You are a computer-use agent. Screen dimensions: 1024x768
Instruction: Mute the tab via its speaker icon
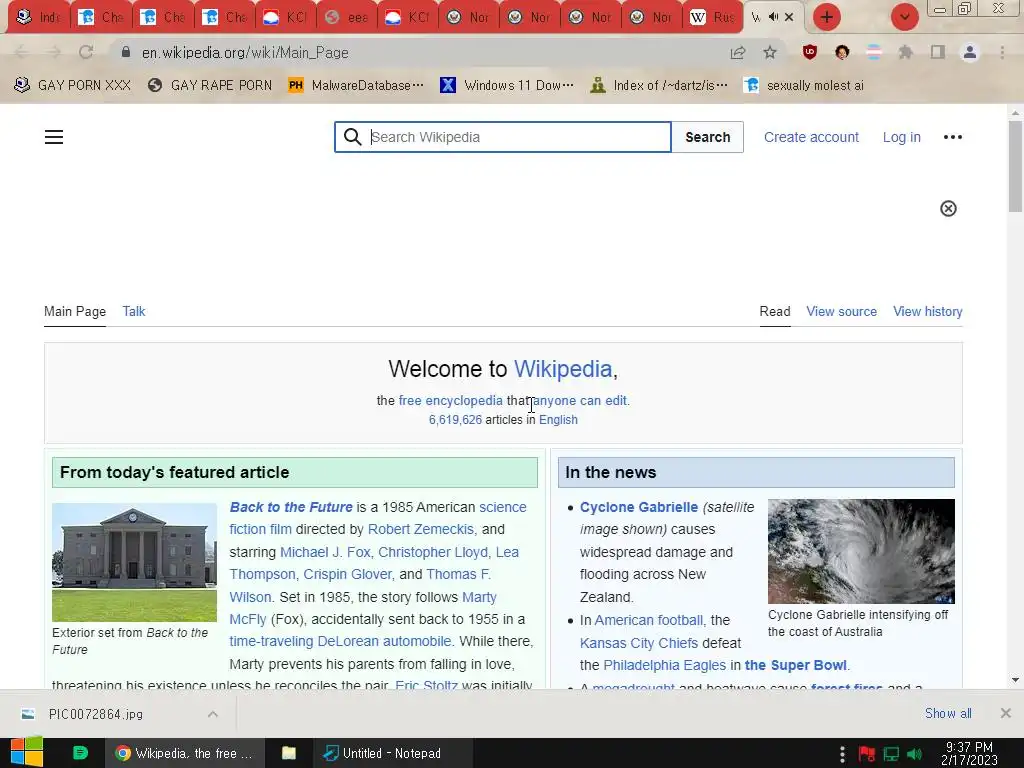point(773,17)
